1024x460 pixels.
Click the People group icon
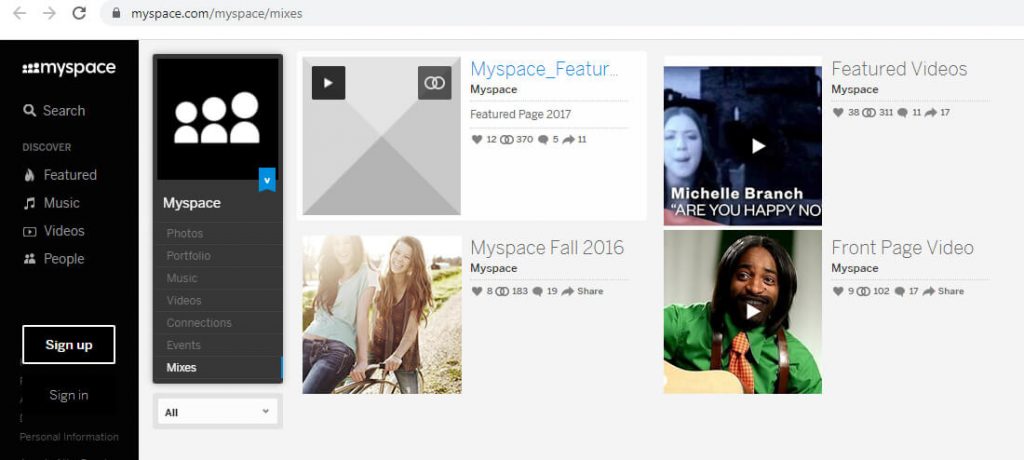(x=29, y=259)
